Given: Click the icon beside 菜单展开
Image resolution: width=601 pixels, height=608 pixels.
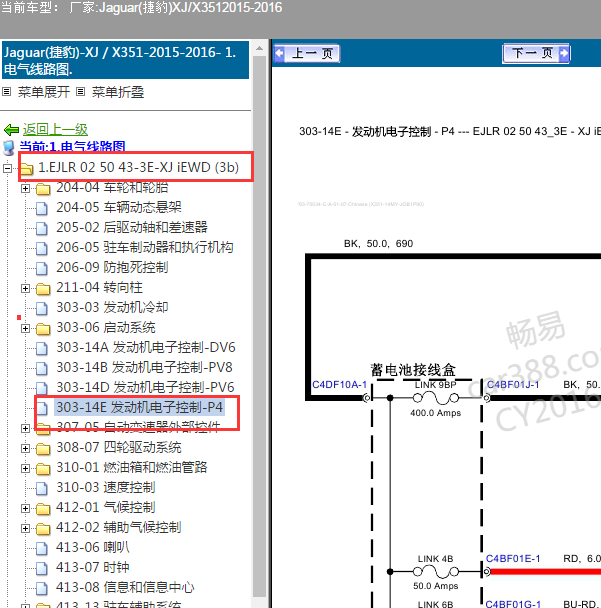Looking at the screenshot, I should click(x=7, y=92).
